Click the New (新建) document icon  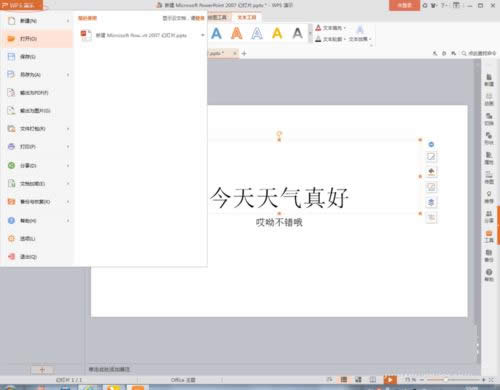pyautogui.click(x=12, y=21)
